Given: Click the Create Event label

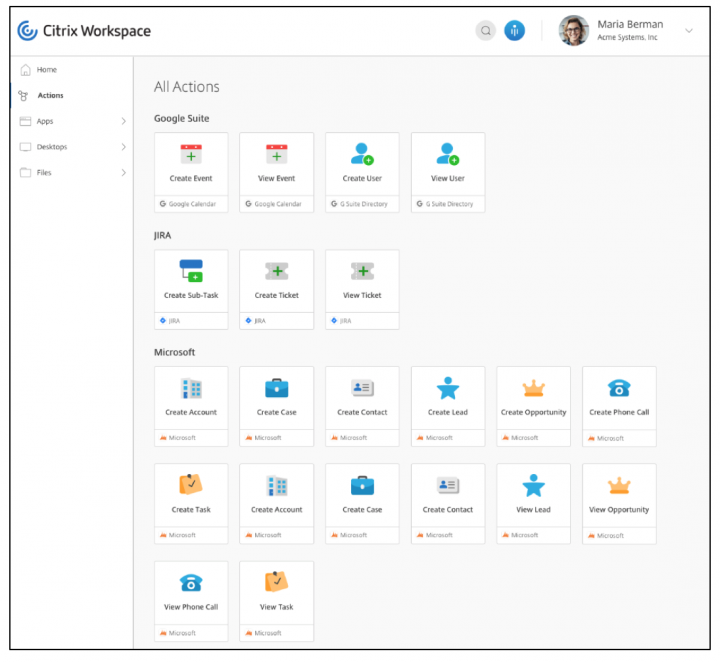Looking at the screenshot, I should [x=191, y=178].
